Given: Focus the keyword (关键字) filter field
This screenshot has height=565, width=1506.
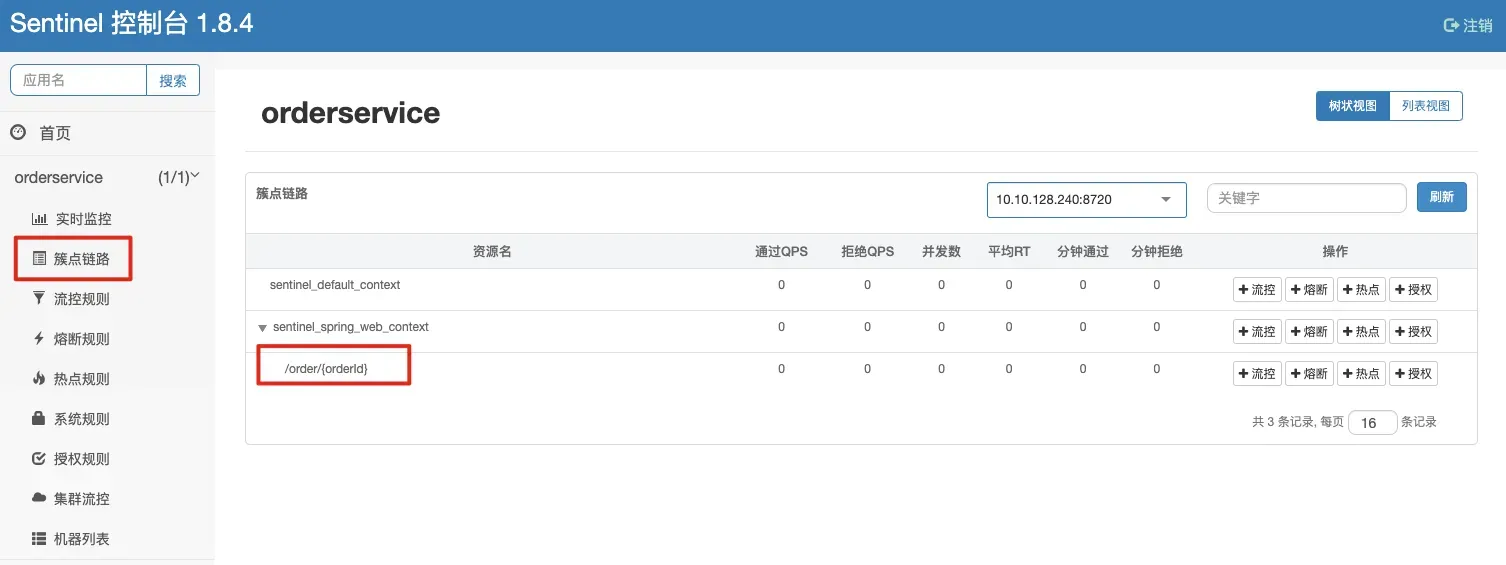Looking at the screenshot, I should tap(1306, 198).
